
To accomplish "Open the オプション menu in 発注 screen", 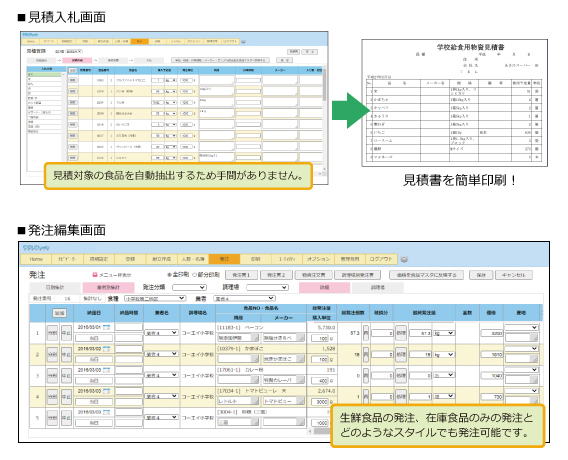I will coord(318,259).
